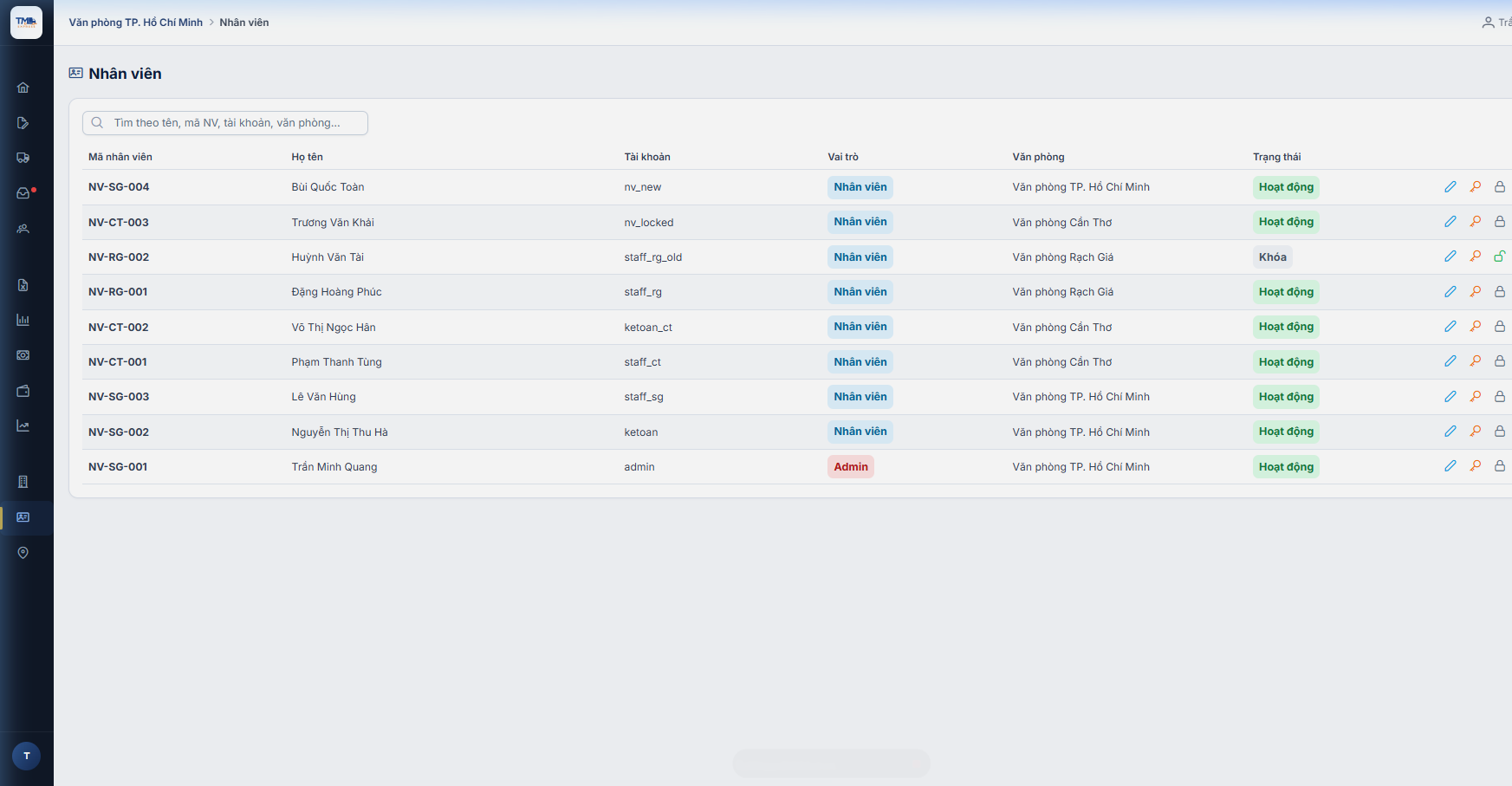Screen dimensions: 1512x786
Task: Lock account of Trương Văn Khải
Action: 1500,222
